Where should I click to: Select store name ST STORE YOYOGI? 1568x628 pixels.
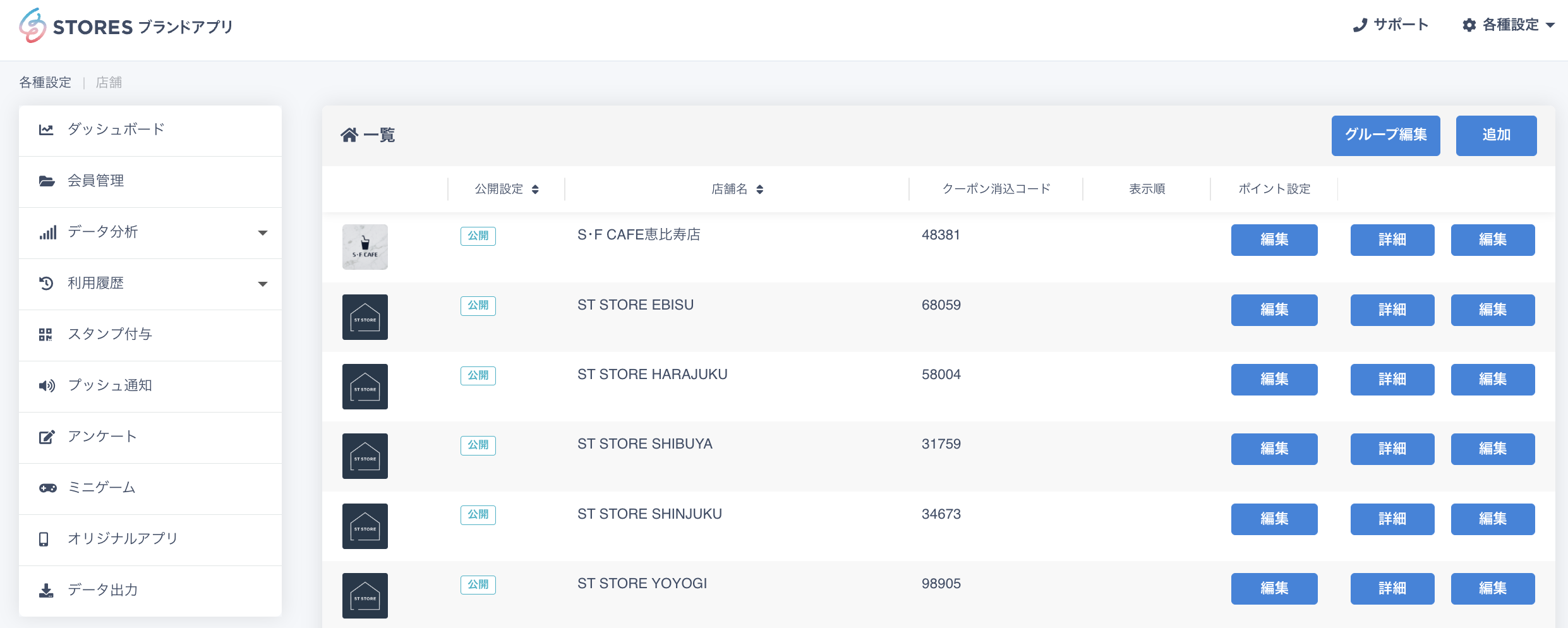pyautogui.click(x=642, y=584)
